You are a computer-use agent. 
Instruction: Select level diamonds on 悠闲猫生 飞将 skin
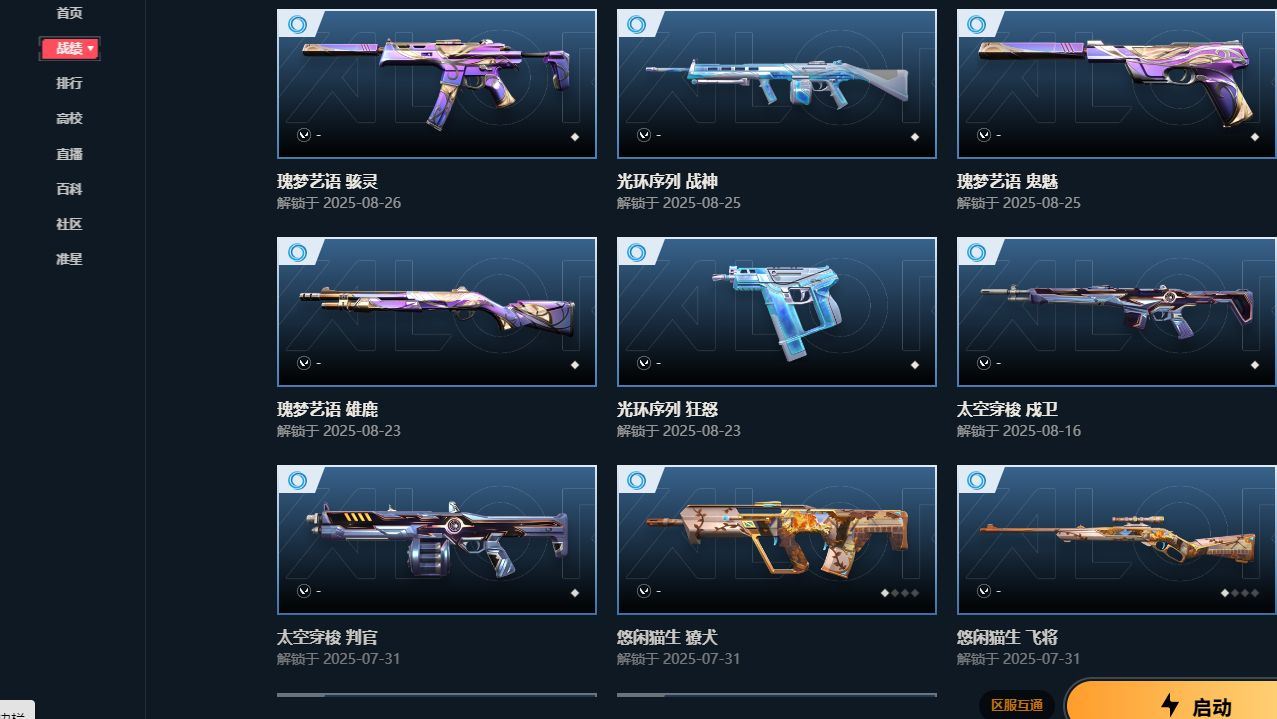coord(1239,593)
